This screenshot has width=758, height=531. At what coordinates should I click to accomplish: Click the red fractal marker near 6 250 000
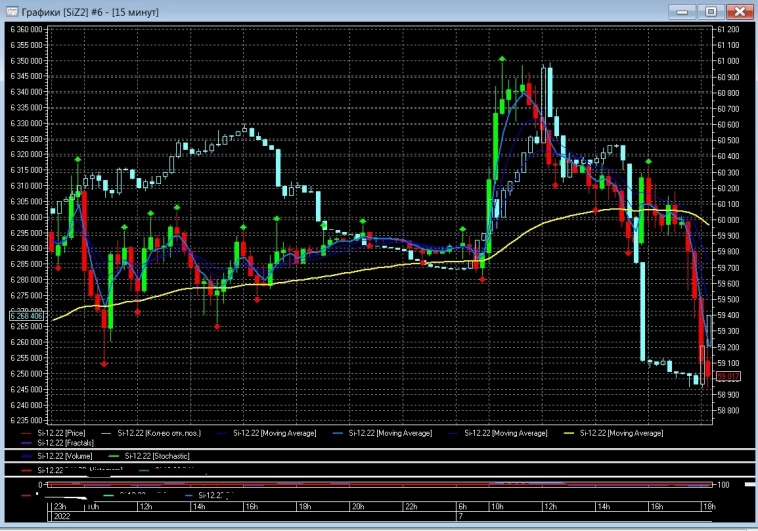click(x=104, y=364)
